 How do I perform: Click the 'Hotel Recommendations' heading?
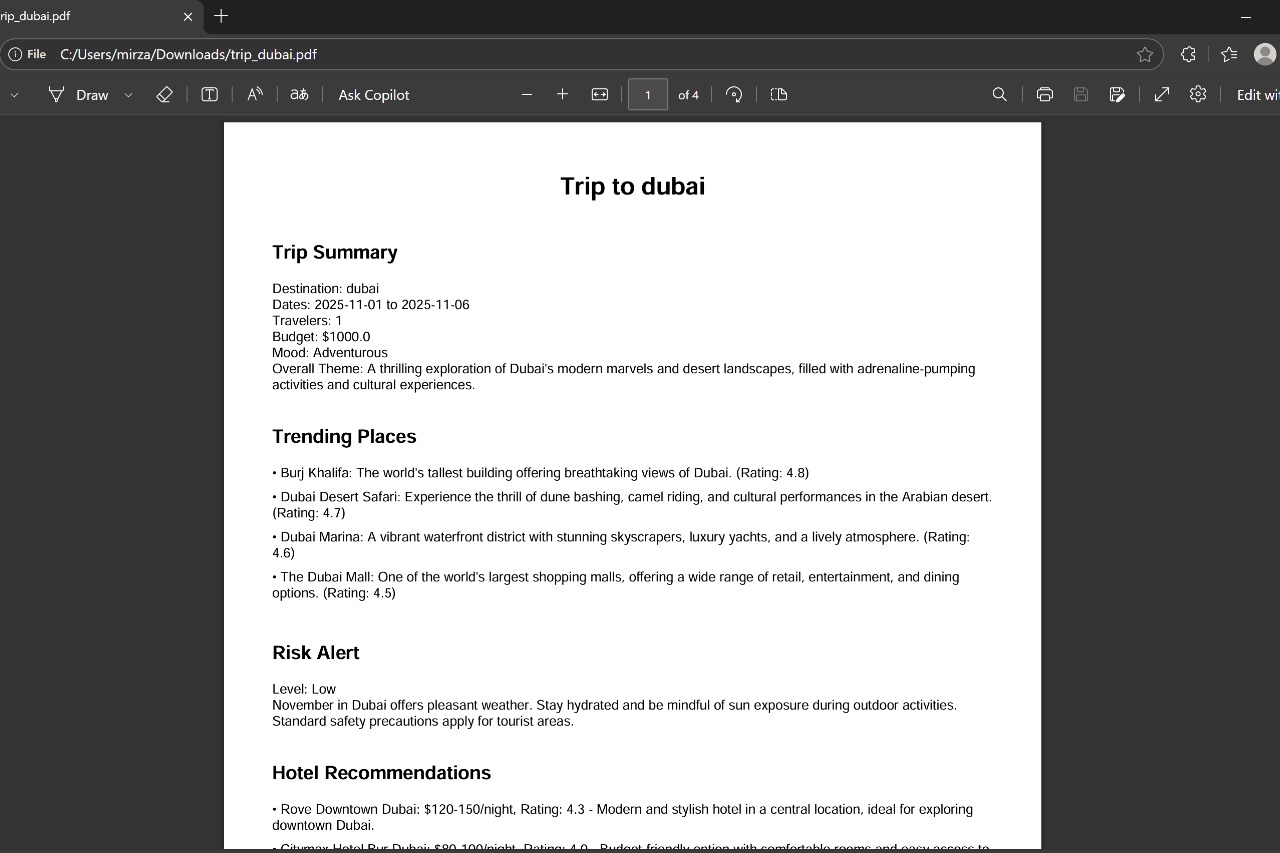[x=382, y=772]
